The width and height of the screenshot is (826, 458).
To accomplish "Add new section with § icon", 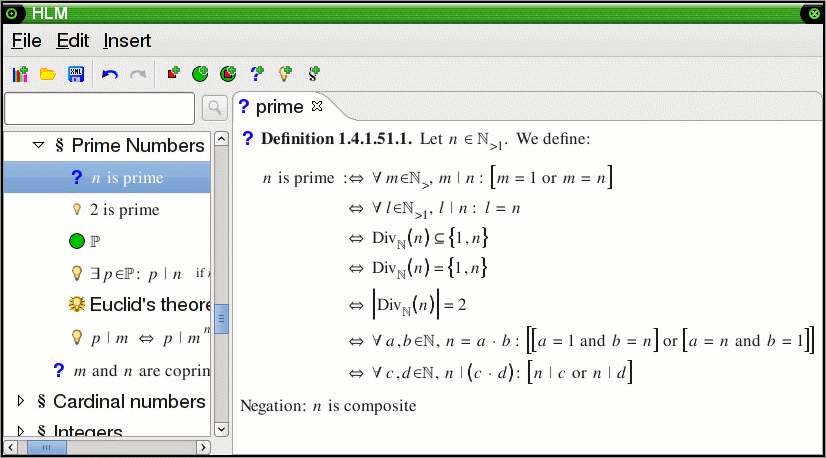I will click(313, 73).
